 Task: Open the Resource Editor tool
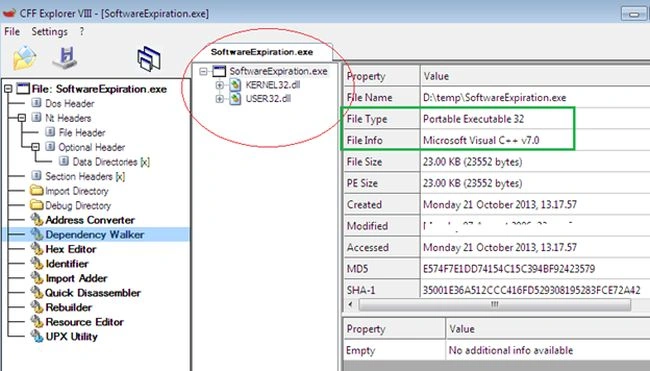[x=85, y=322]
